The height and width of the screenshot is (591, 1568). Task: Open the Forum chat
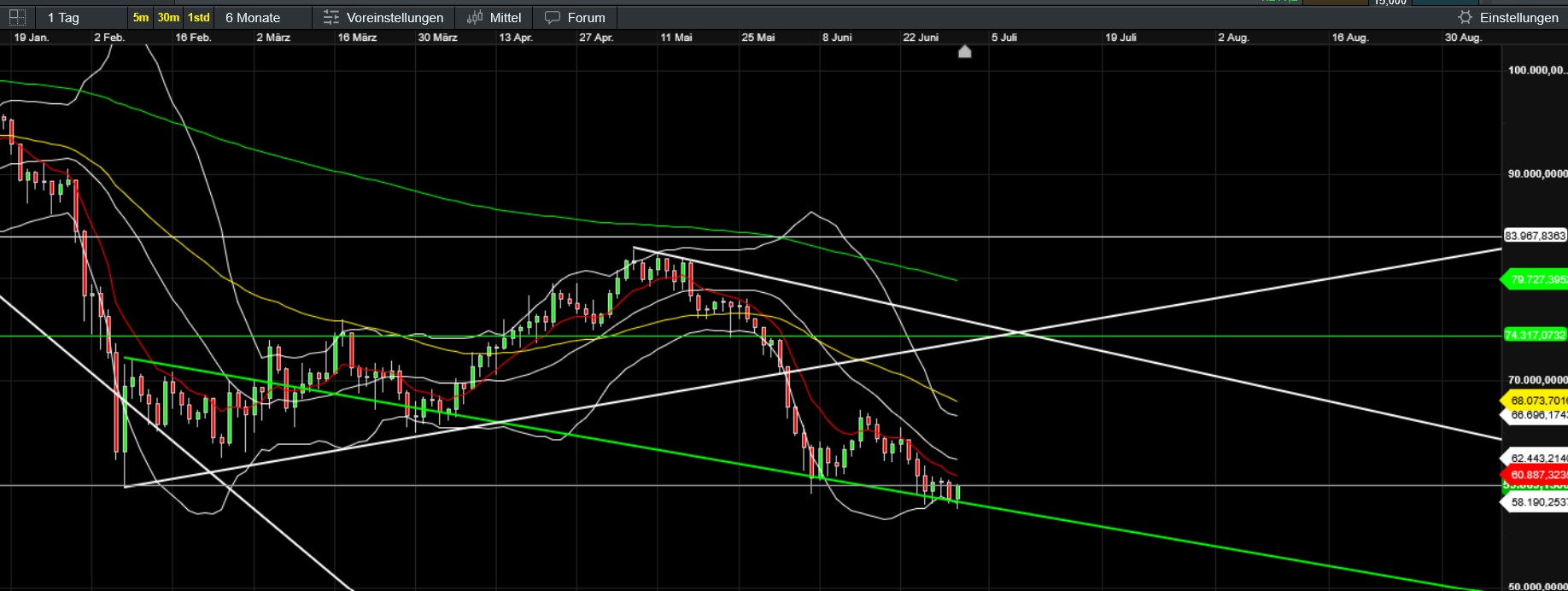click(x=575, y=17)
